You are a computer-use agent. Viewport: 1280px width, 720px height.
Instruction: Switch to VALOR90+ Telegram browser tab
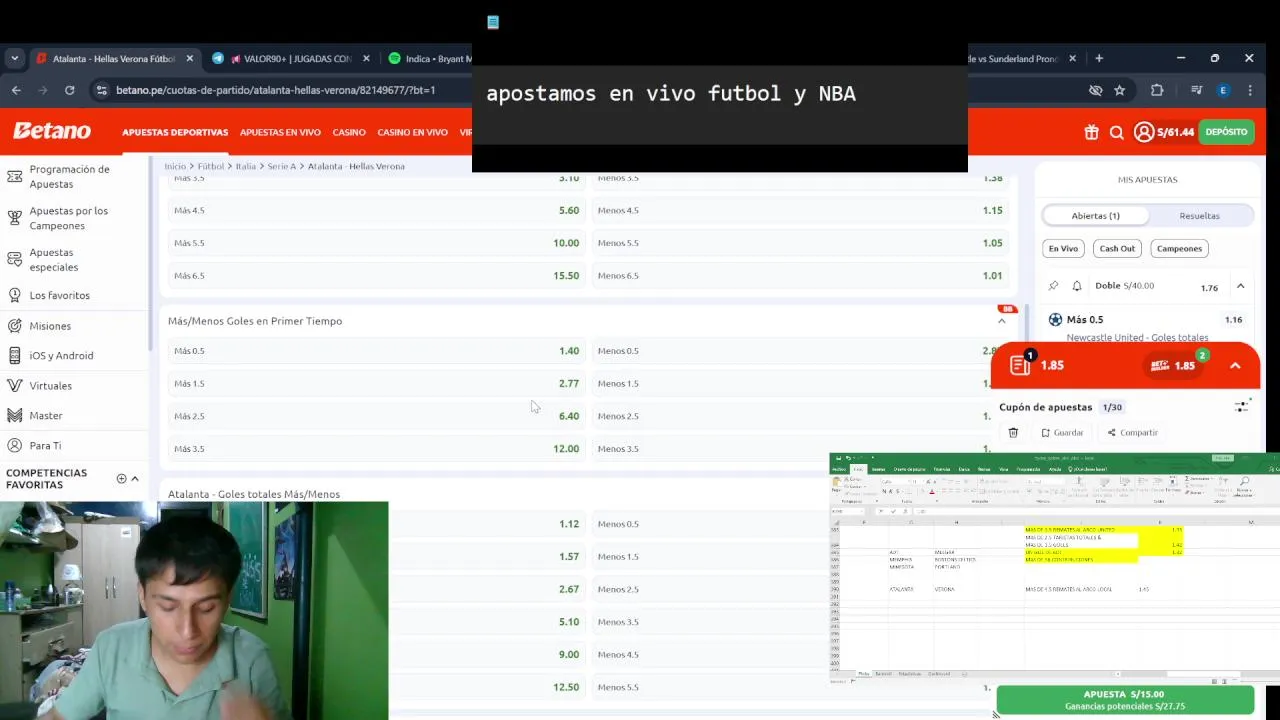click(288, 58)
